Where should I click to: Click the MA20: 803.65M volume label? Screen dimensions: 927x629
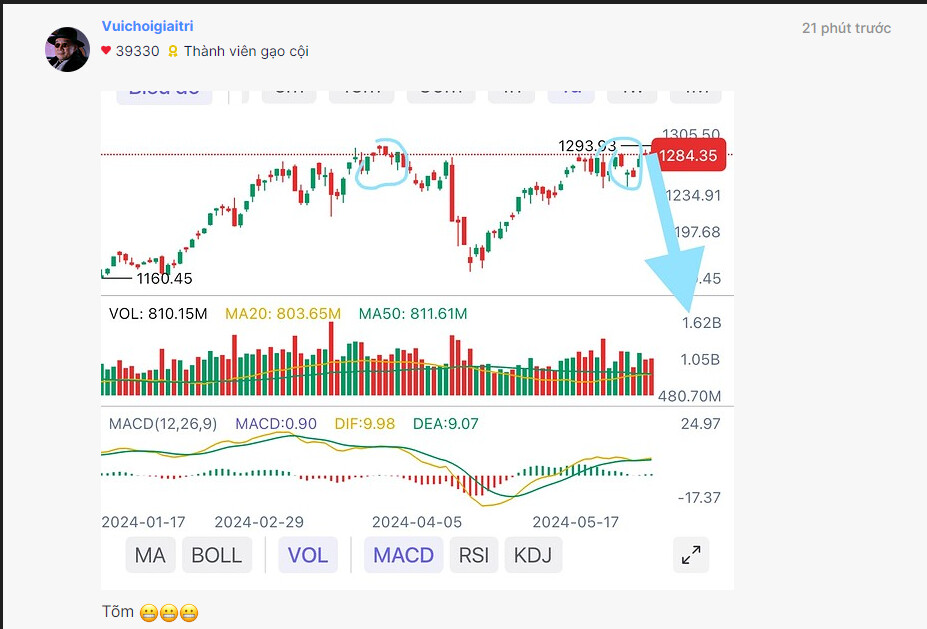(283, 314)
